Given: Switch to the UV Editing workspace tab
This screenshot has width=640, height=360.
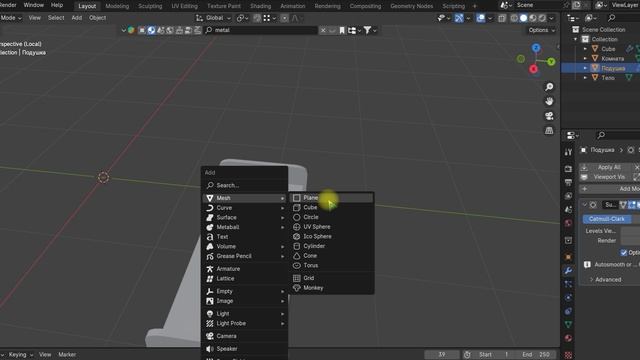Looking at the screenshot, I should pyautogui.click(x=184, y=6).
